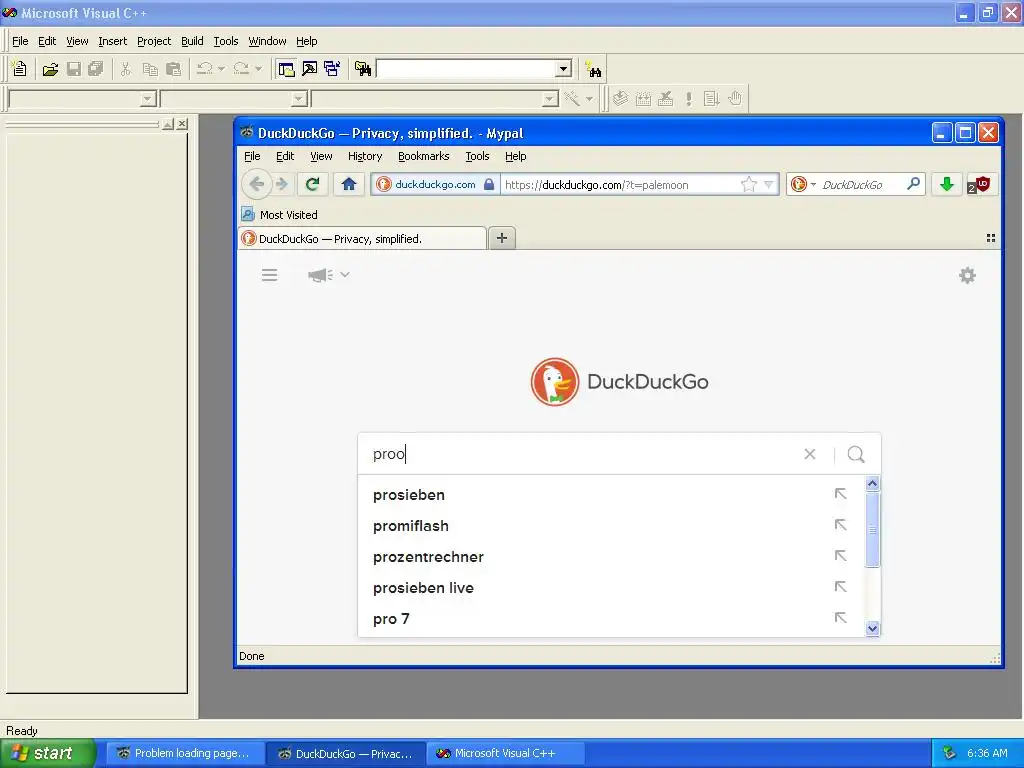The image size is (1024, 768).
Task: Click the WizardBar actions wand icon
Action: (572, 99)
